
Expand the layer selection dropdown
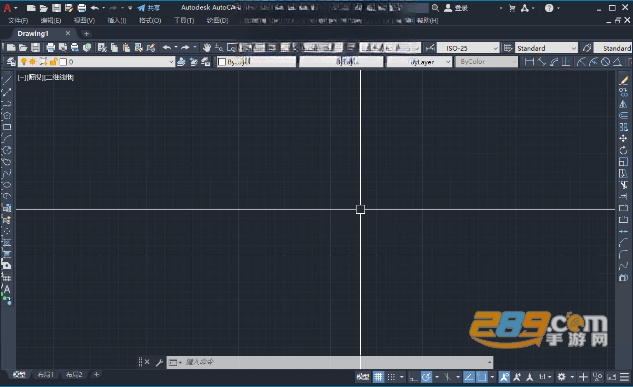click(x=171, y=62)
